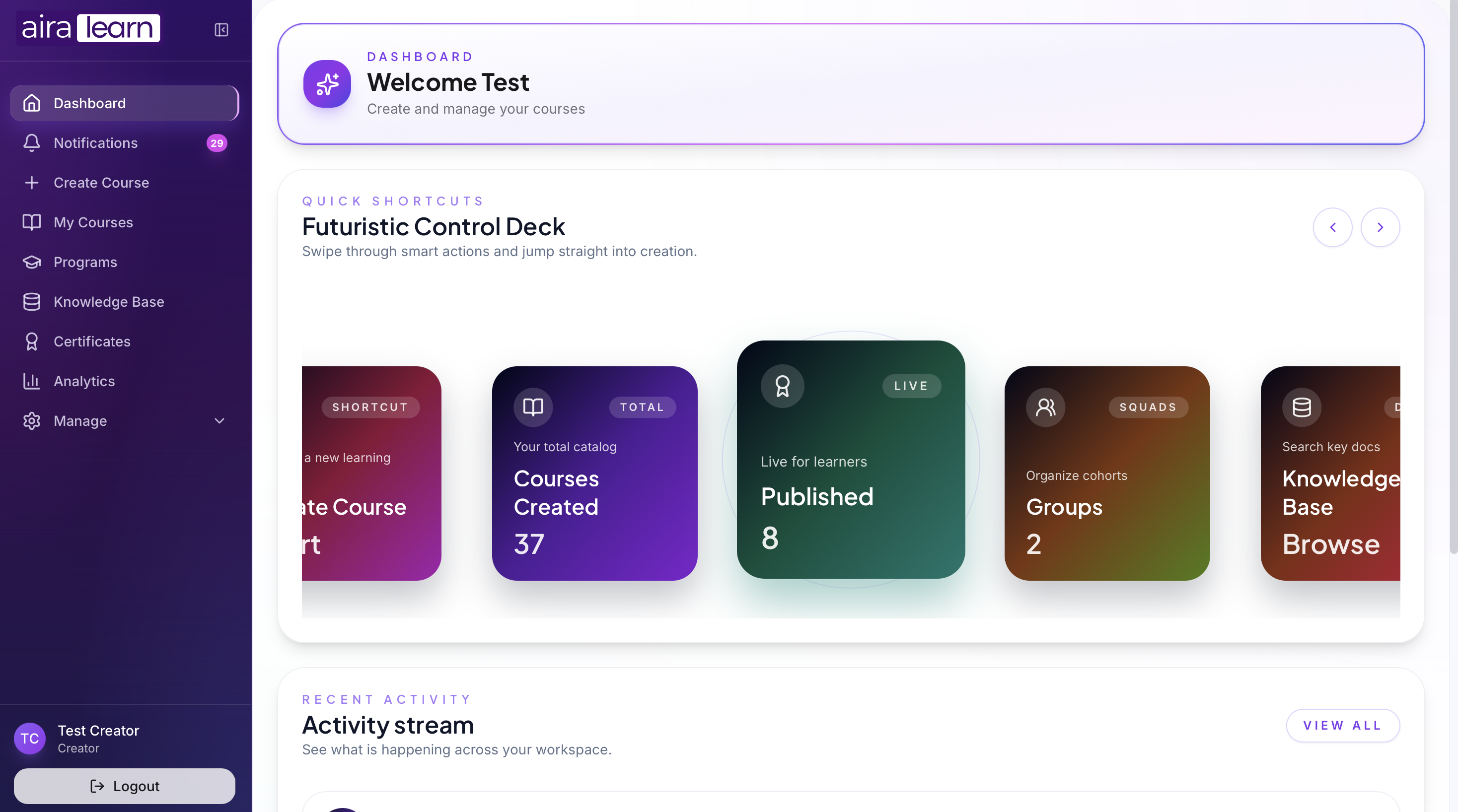This screenshot has width=1458, height=812.
Task: Click the page vertical scrollbar
Action: pos(1453,277)
